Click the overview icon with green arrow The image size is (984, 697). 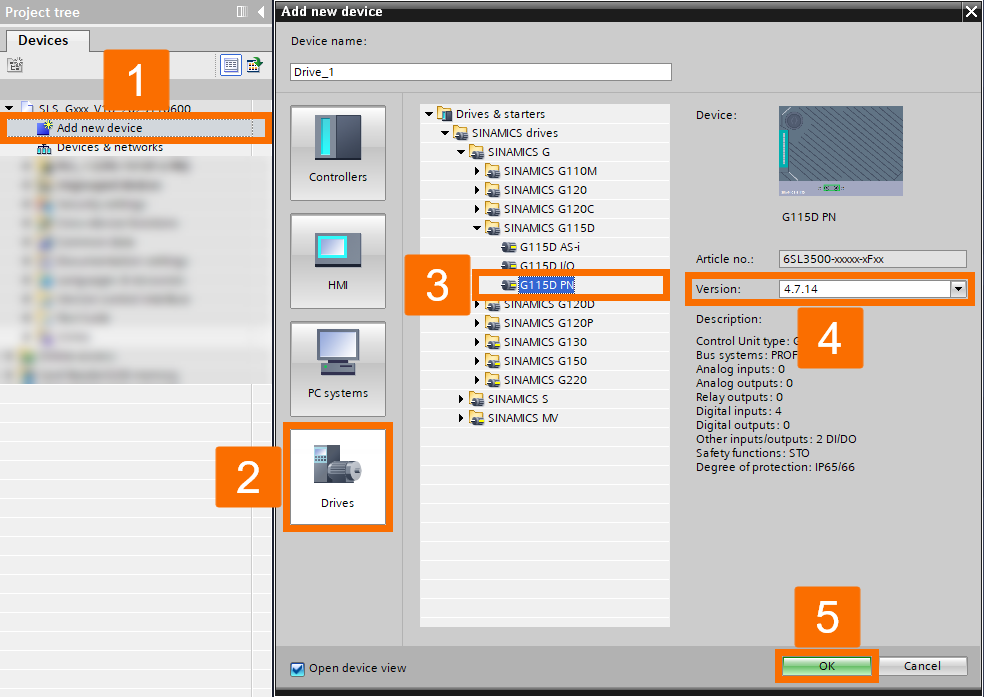[254, 65]
